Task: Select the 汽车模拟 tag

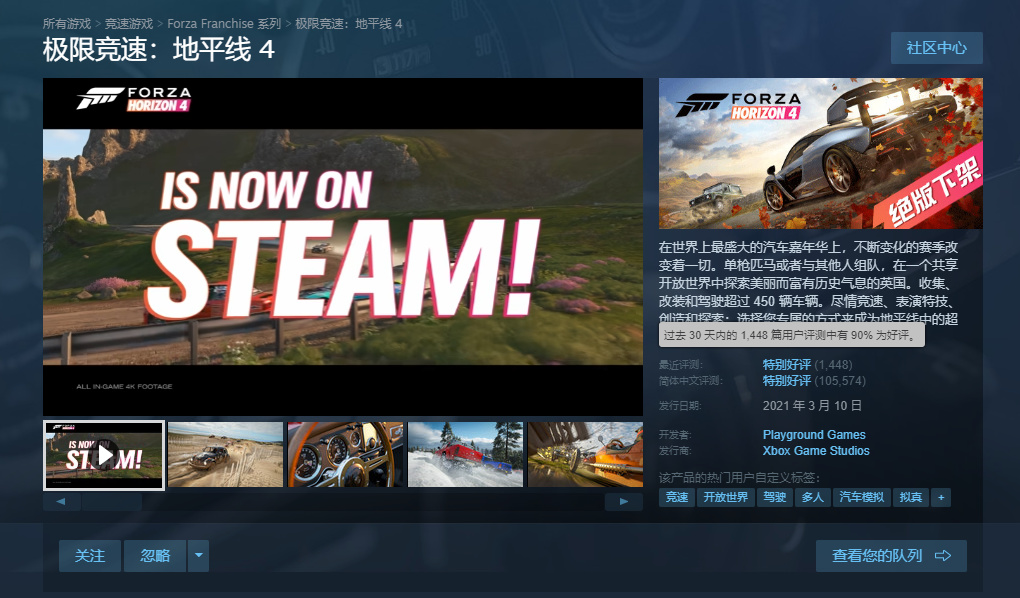Action: tap(861, 498)
